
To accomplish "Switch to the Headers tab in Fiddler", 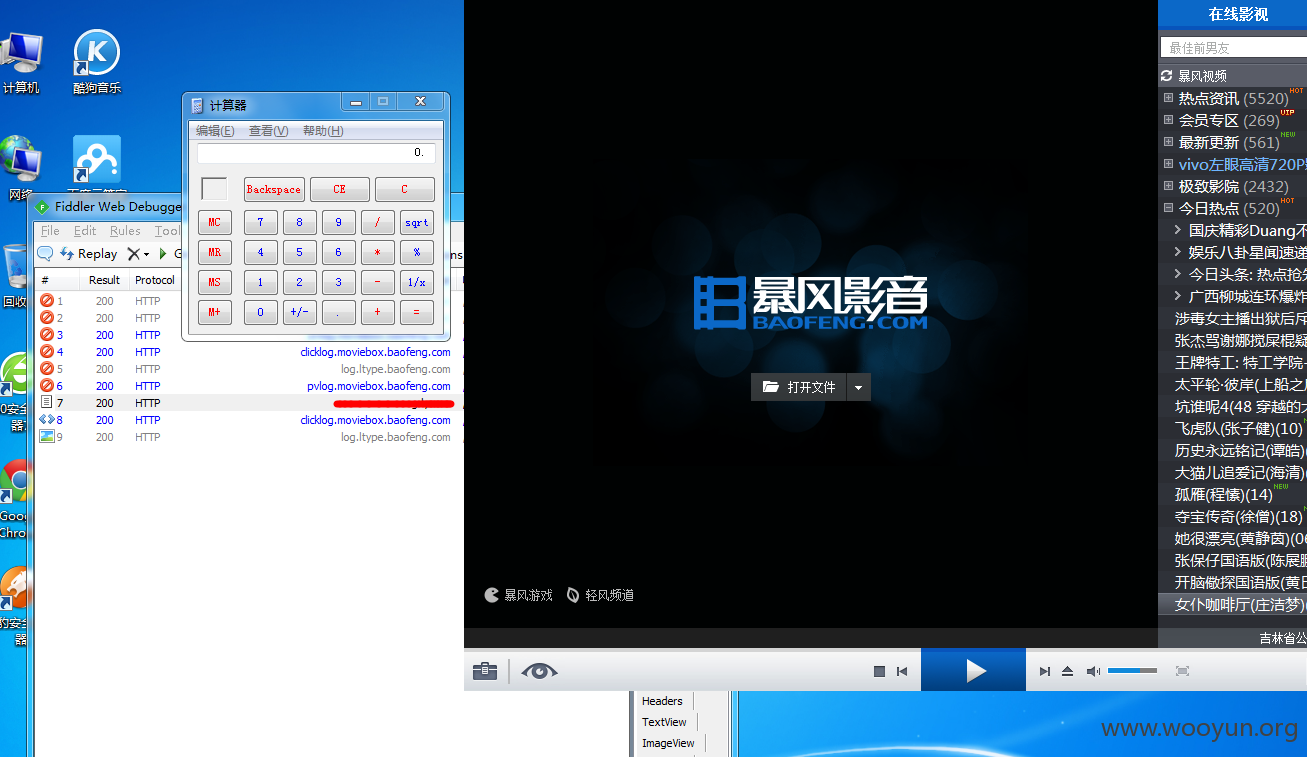I will [x=662, y=701].
